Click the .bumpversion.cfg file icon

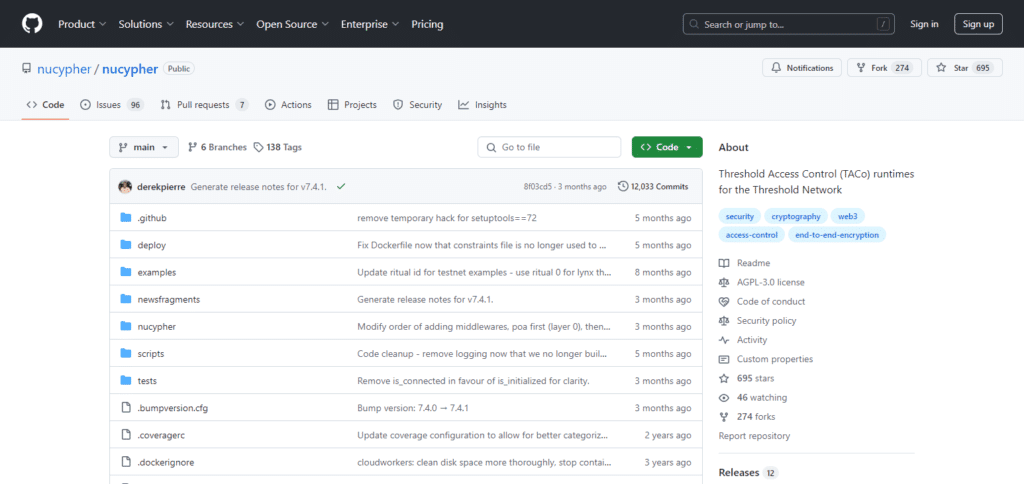126,408
